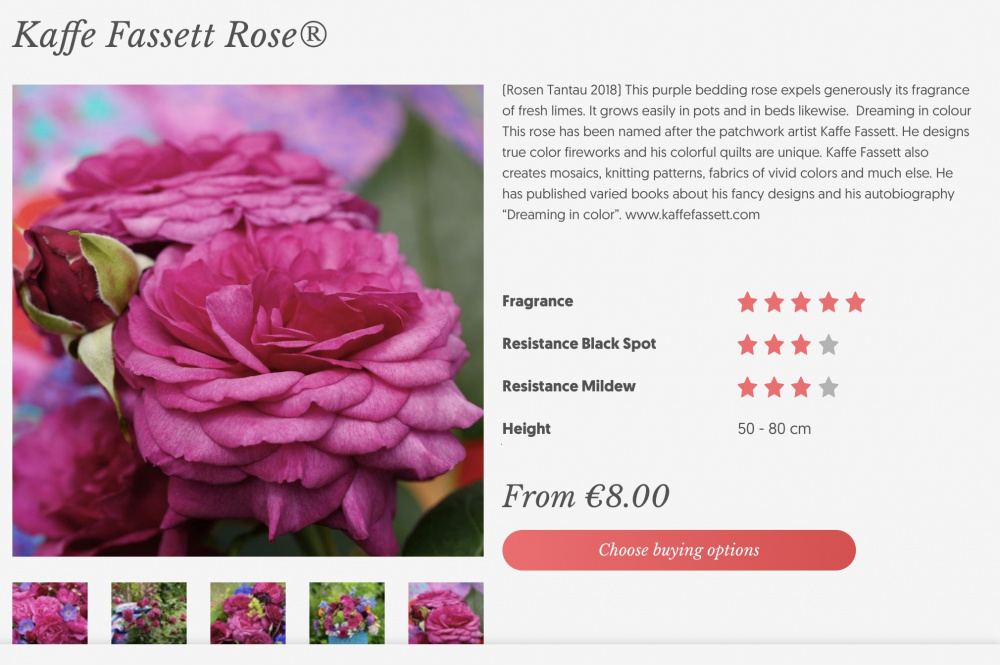Viewport: 1000px width, 665px height.
Task: Click the Height label
Action: pyautogui.click(x=526, y=428)
